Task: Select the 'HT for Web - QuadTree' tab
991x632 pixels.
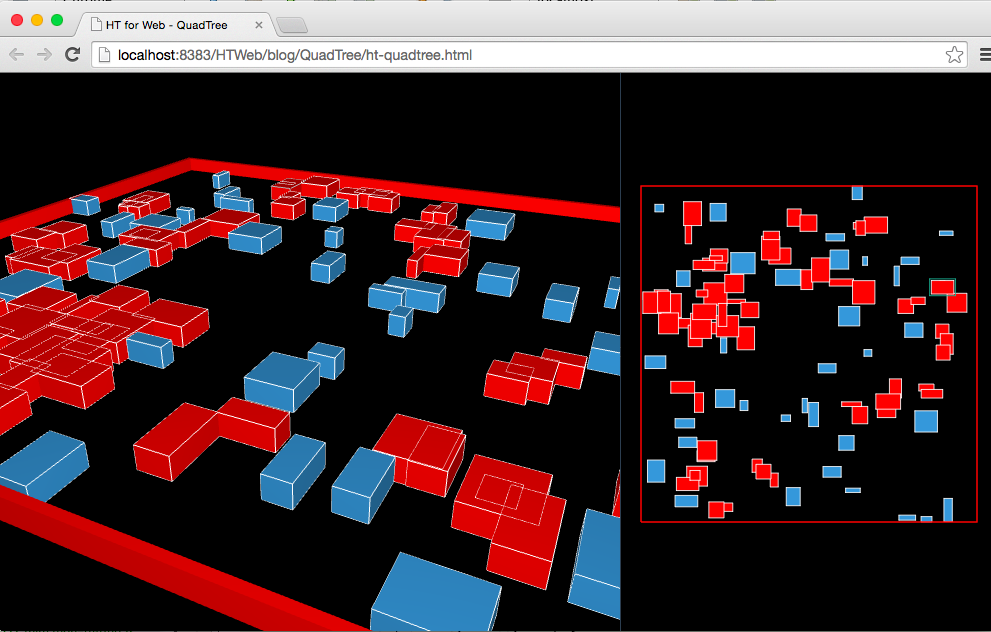Action: tap(170, 23)
